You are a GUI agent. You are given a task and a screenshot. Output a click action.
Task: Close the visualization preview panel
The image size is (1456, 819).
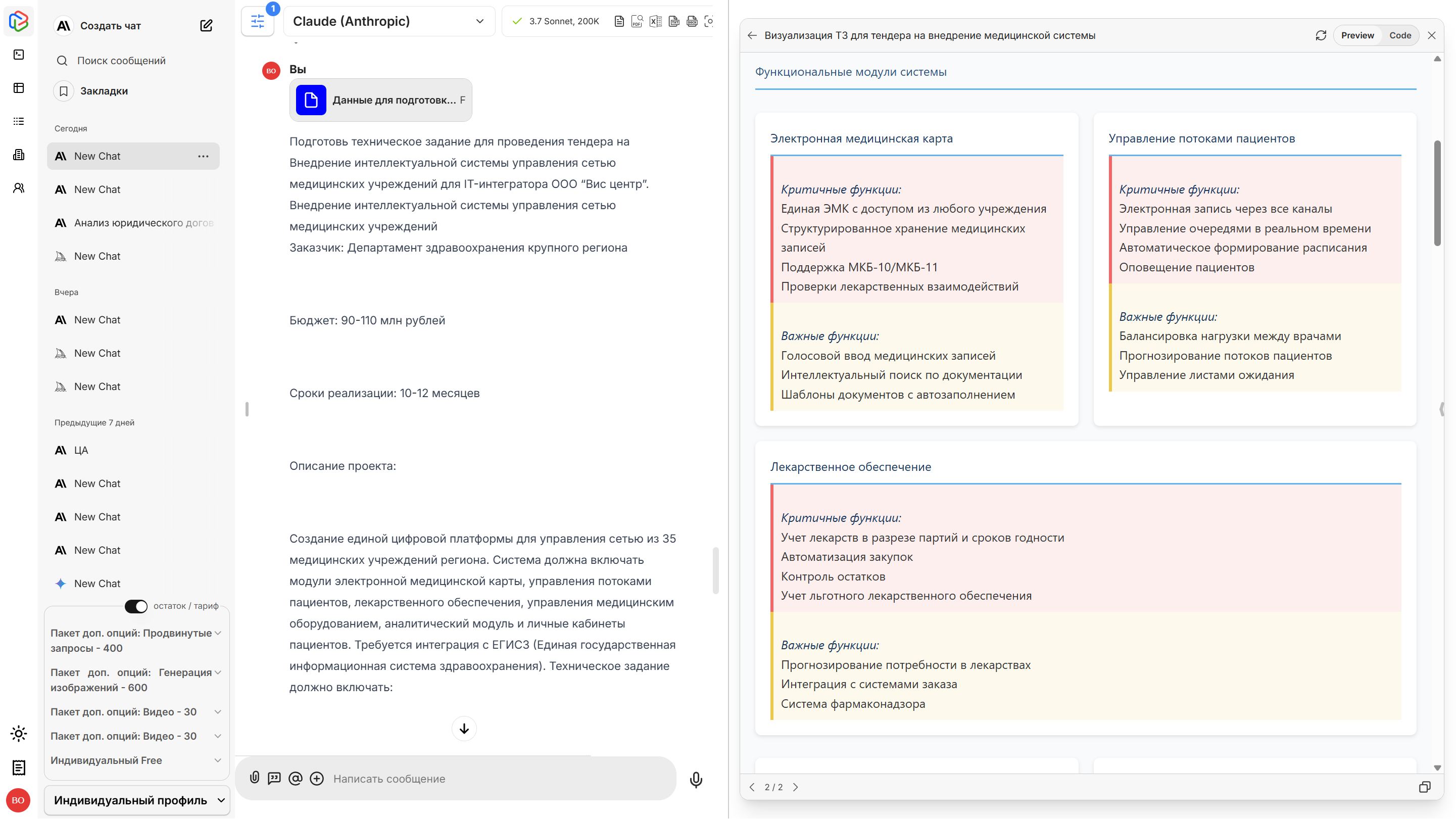tap(1431, 35)
